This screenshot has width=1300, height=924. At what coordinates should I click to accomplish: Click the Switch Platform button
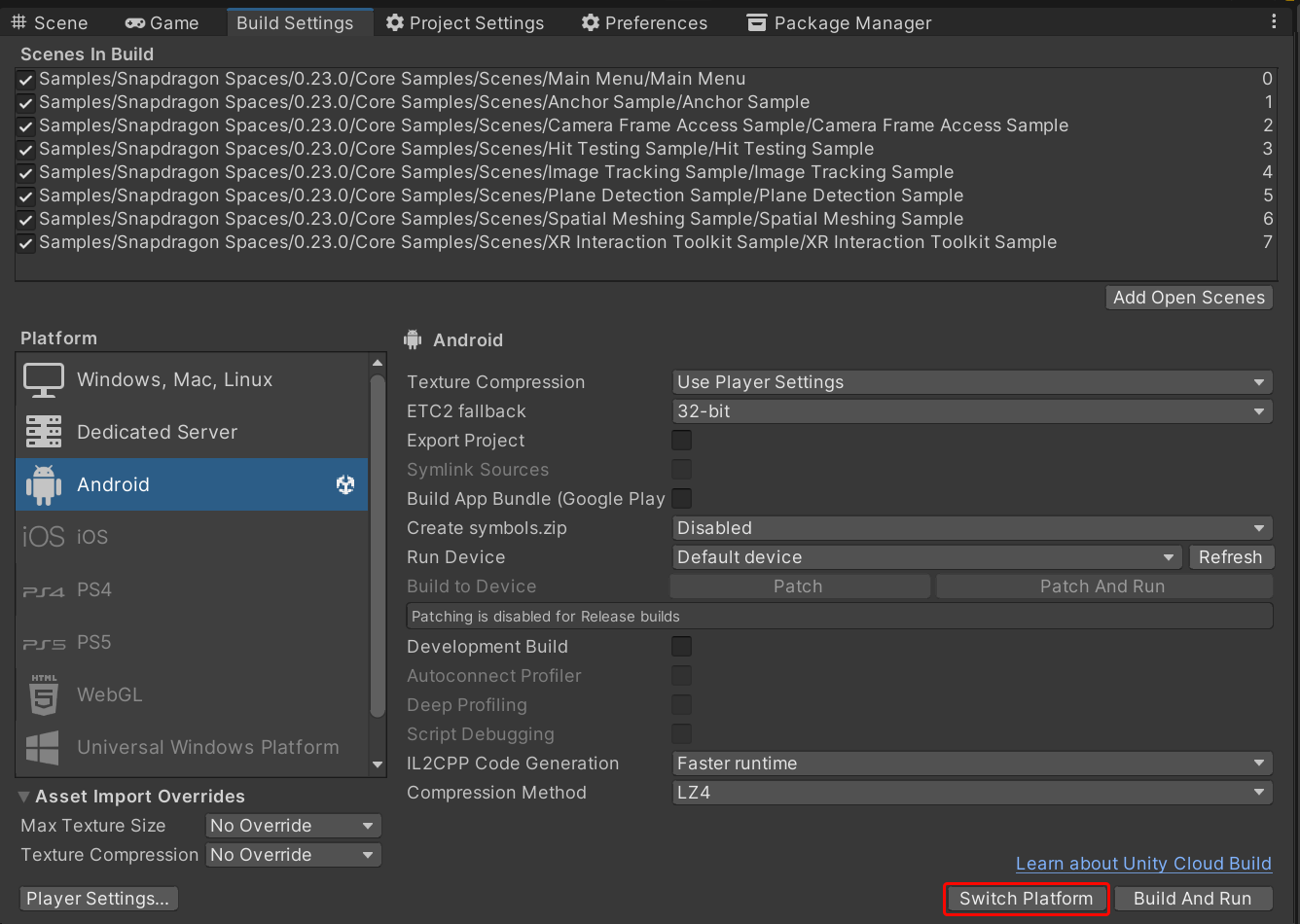pos(1026,899)
